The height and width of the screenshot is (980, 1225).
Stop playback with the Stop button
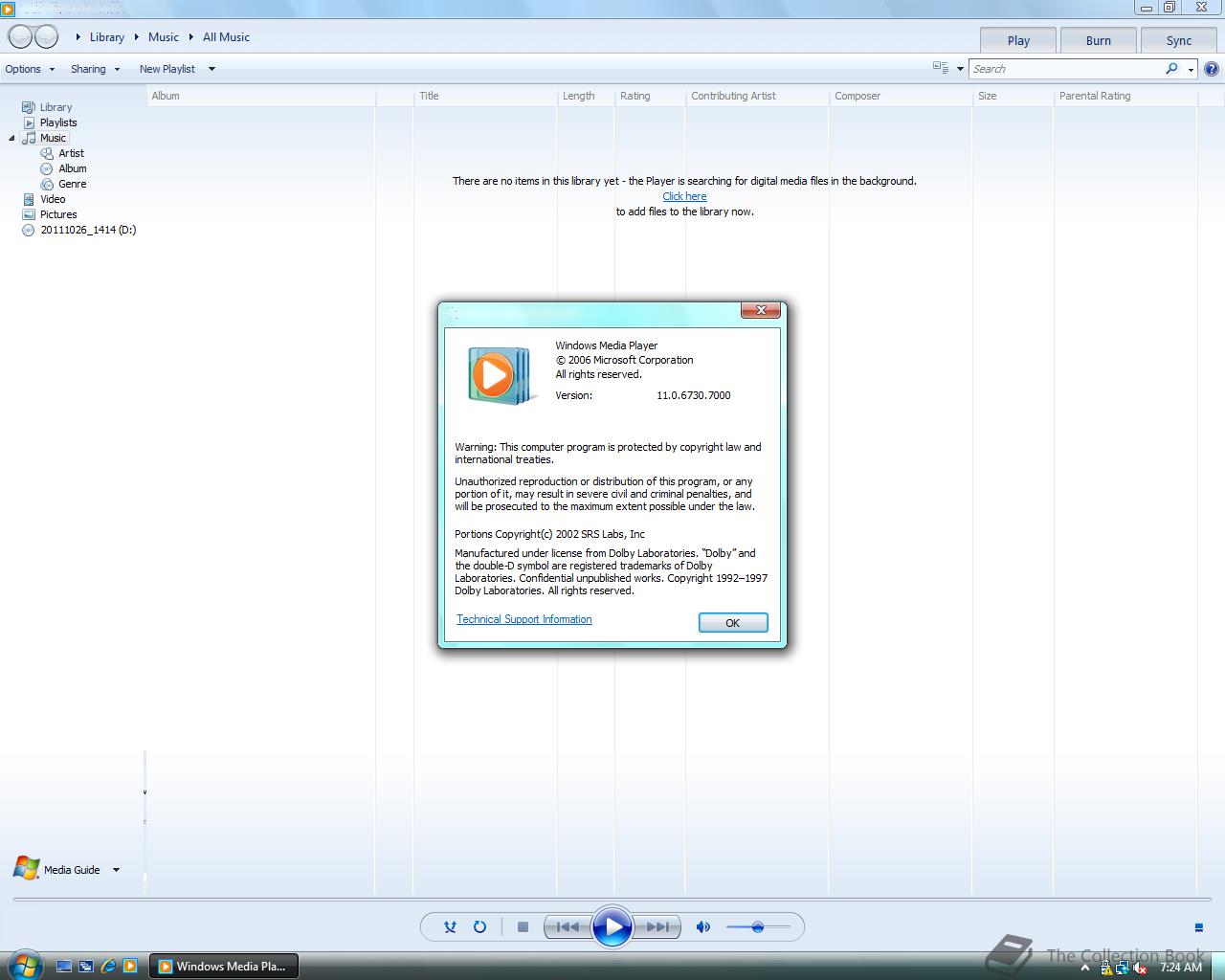[x=523, y=926]
